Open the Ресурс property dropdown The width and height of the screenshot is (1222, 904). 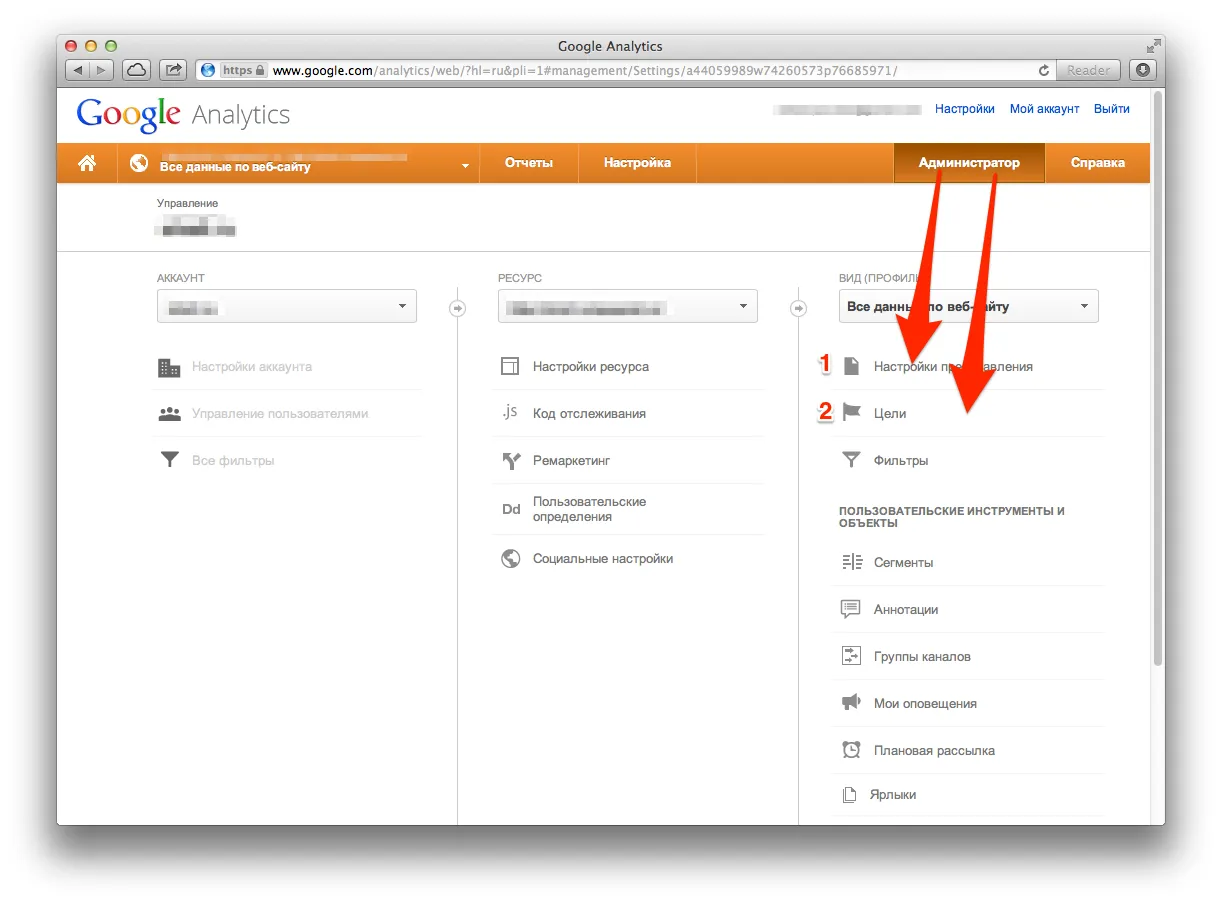627,306
